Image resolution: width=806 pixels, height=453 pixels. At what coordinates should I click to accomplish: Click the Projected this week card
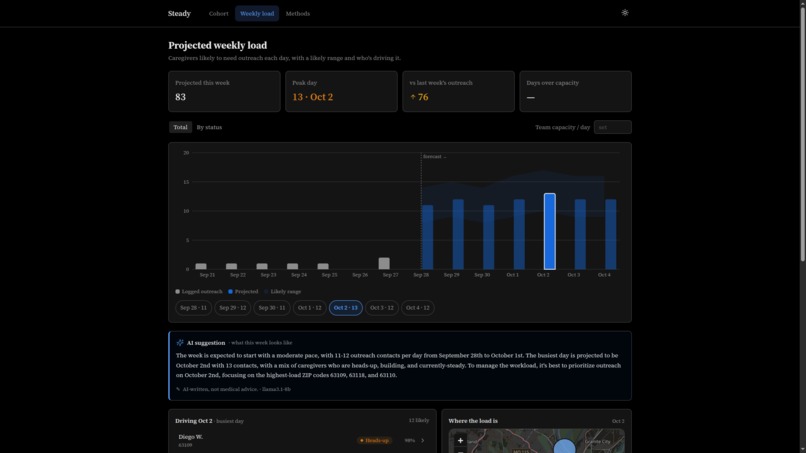click(x=224, y=92)
